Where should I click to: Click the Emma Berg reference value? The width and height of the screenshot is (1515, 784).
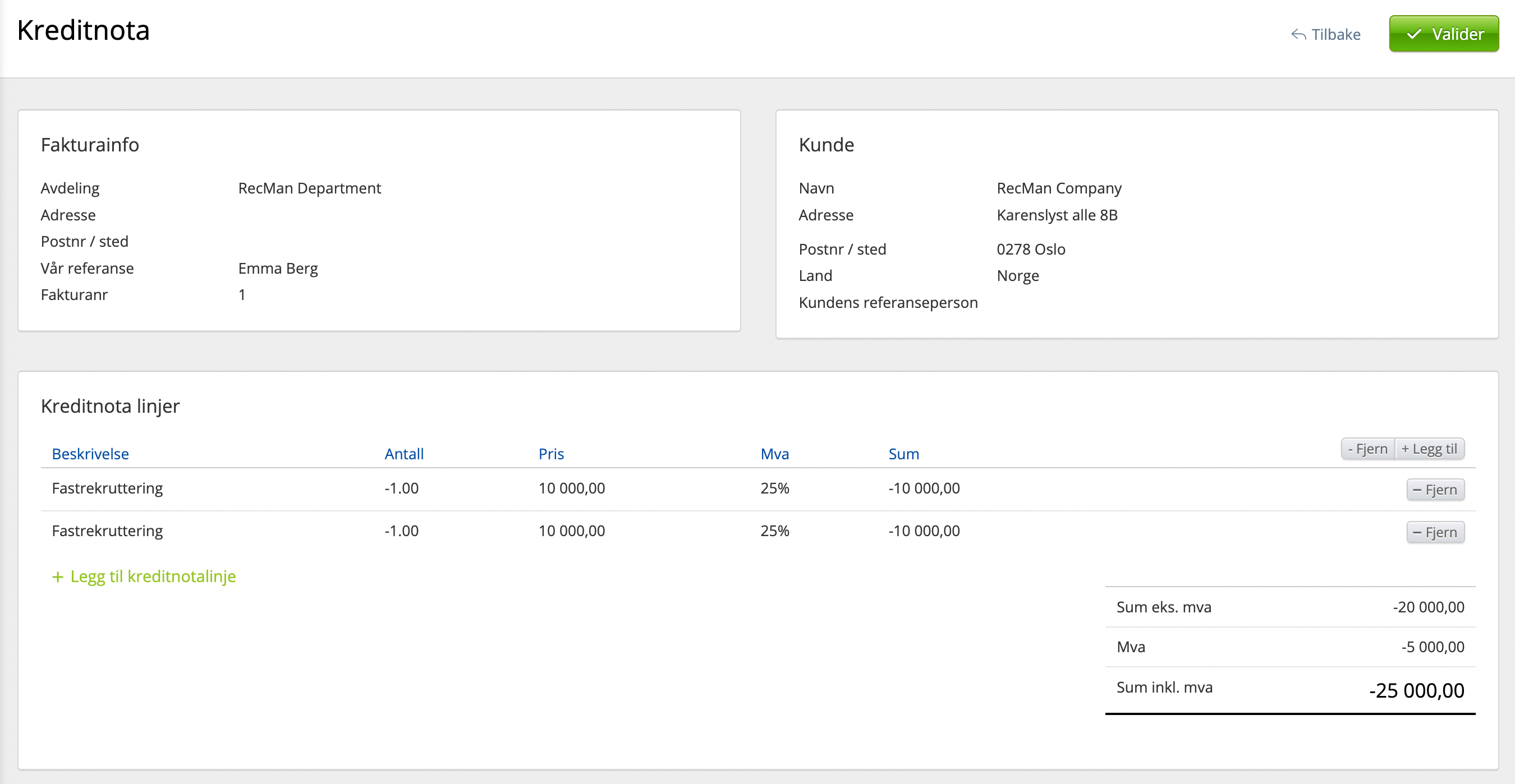click(x=278, y=268)
